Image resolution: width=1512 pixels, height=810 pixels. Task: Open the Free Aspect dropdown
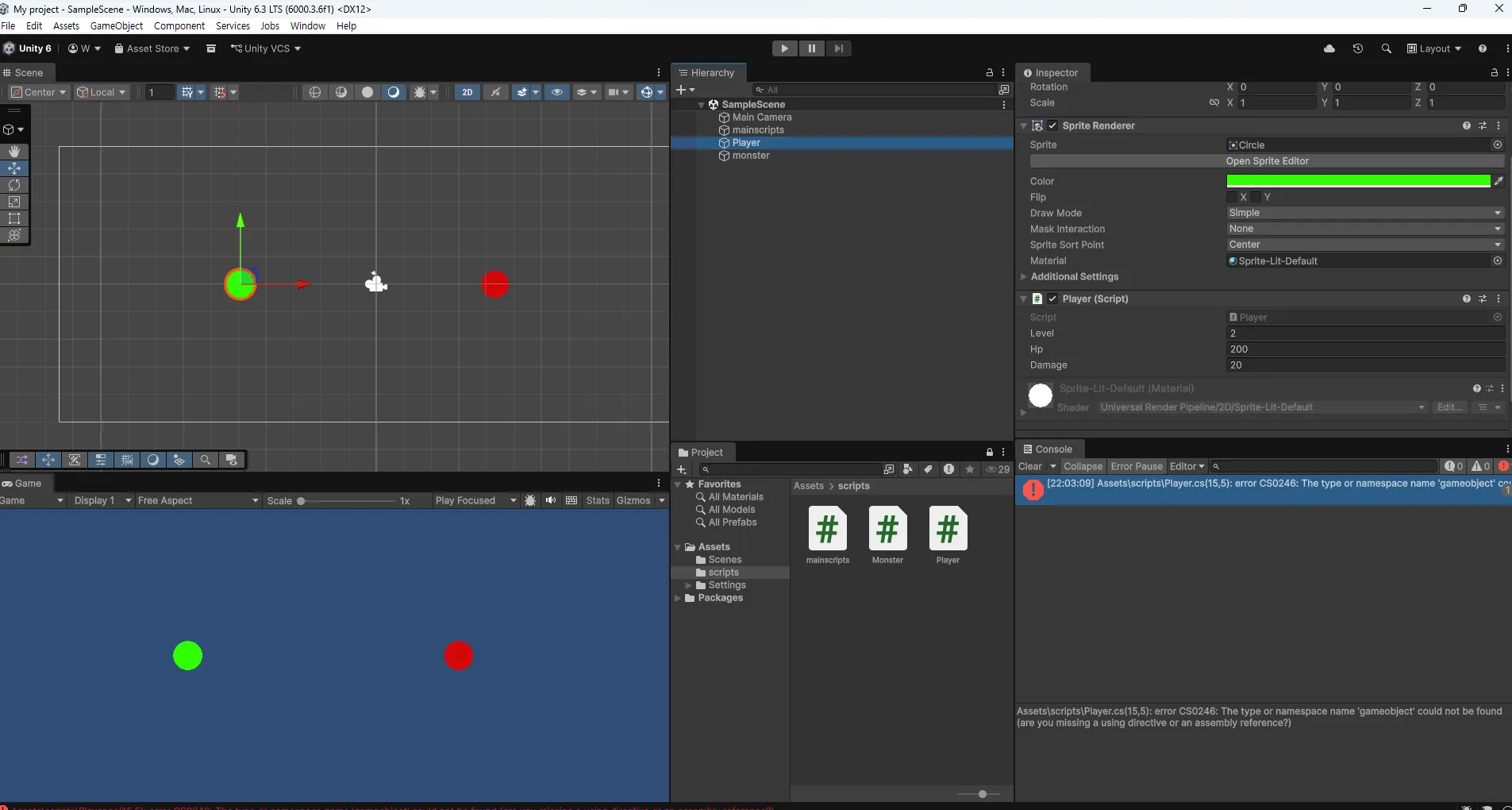[198, 500]
